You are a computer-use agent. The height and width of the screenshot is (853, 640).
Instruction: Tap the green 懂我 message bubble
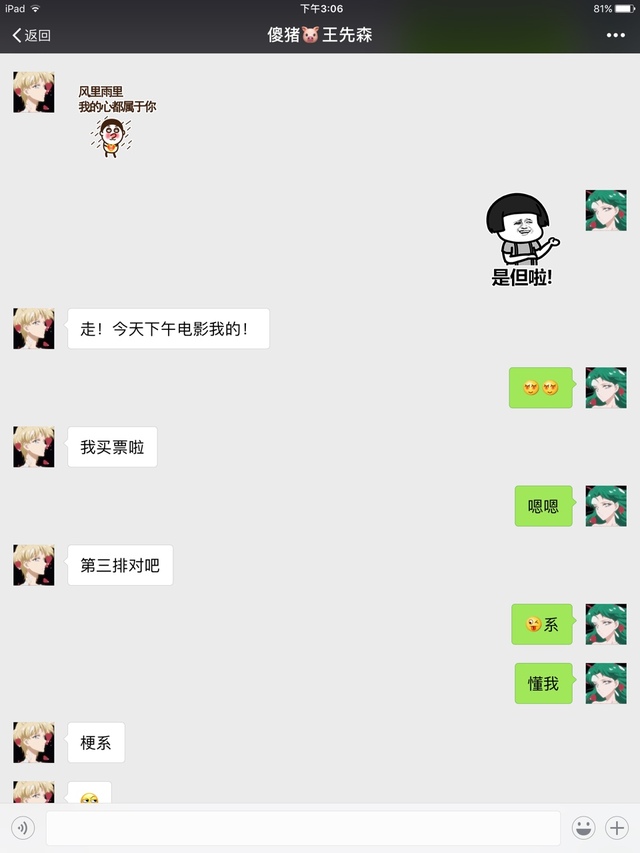click(x=543, y=683)
